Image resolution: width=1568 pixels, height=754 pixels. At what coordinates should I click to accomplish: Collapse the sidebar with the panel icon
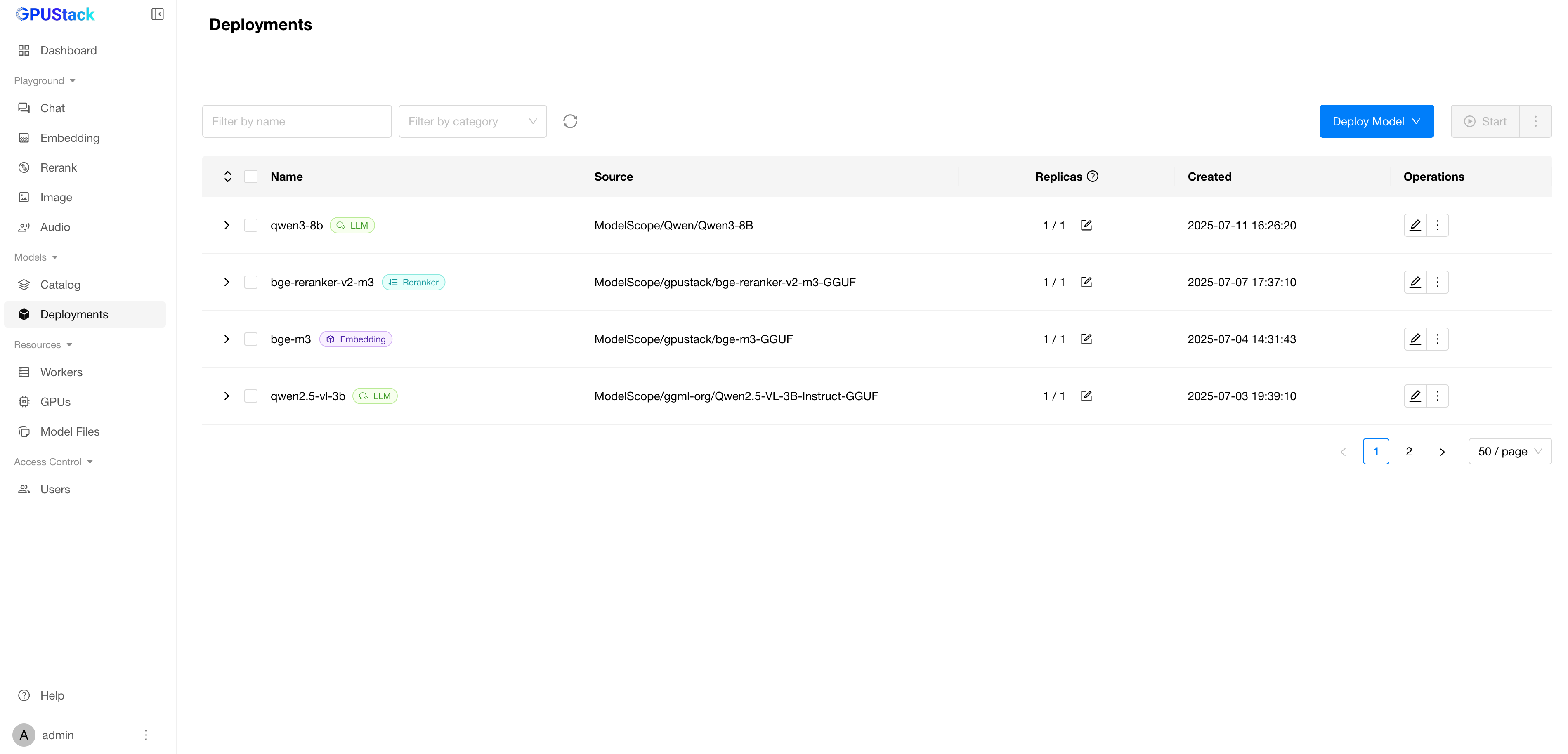pyautogui.click(x=157, y=14)
